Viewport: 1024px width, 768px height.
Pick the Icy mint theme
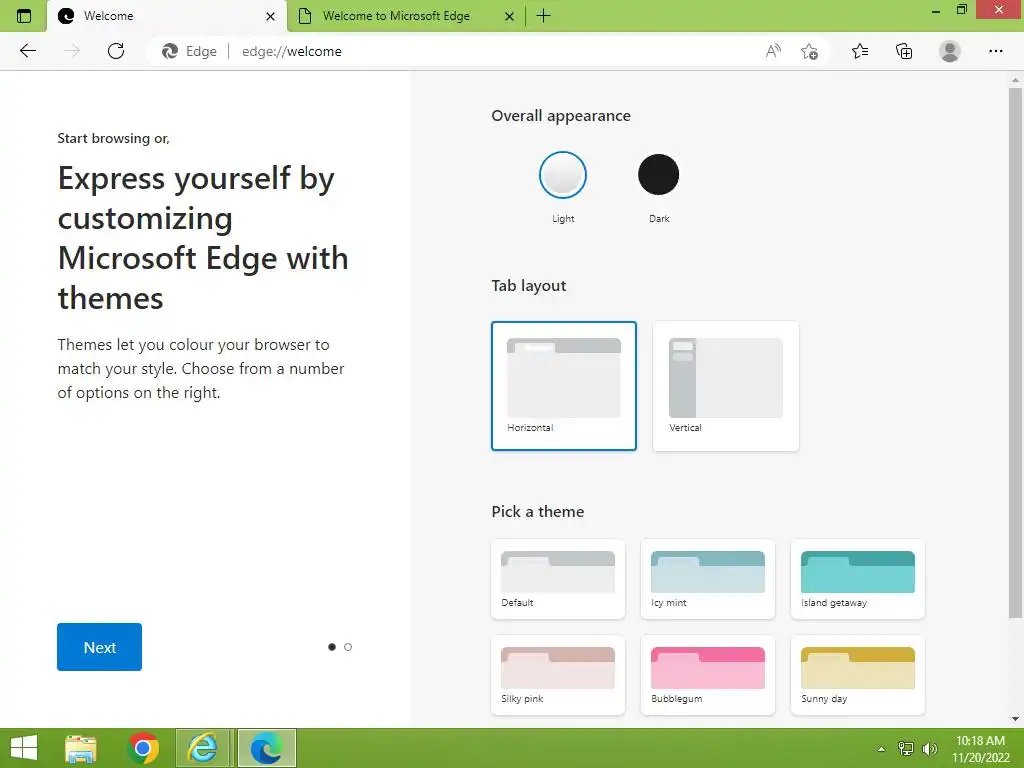tap(708, 579)
